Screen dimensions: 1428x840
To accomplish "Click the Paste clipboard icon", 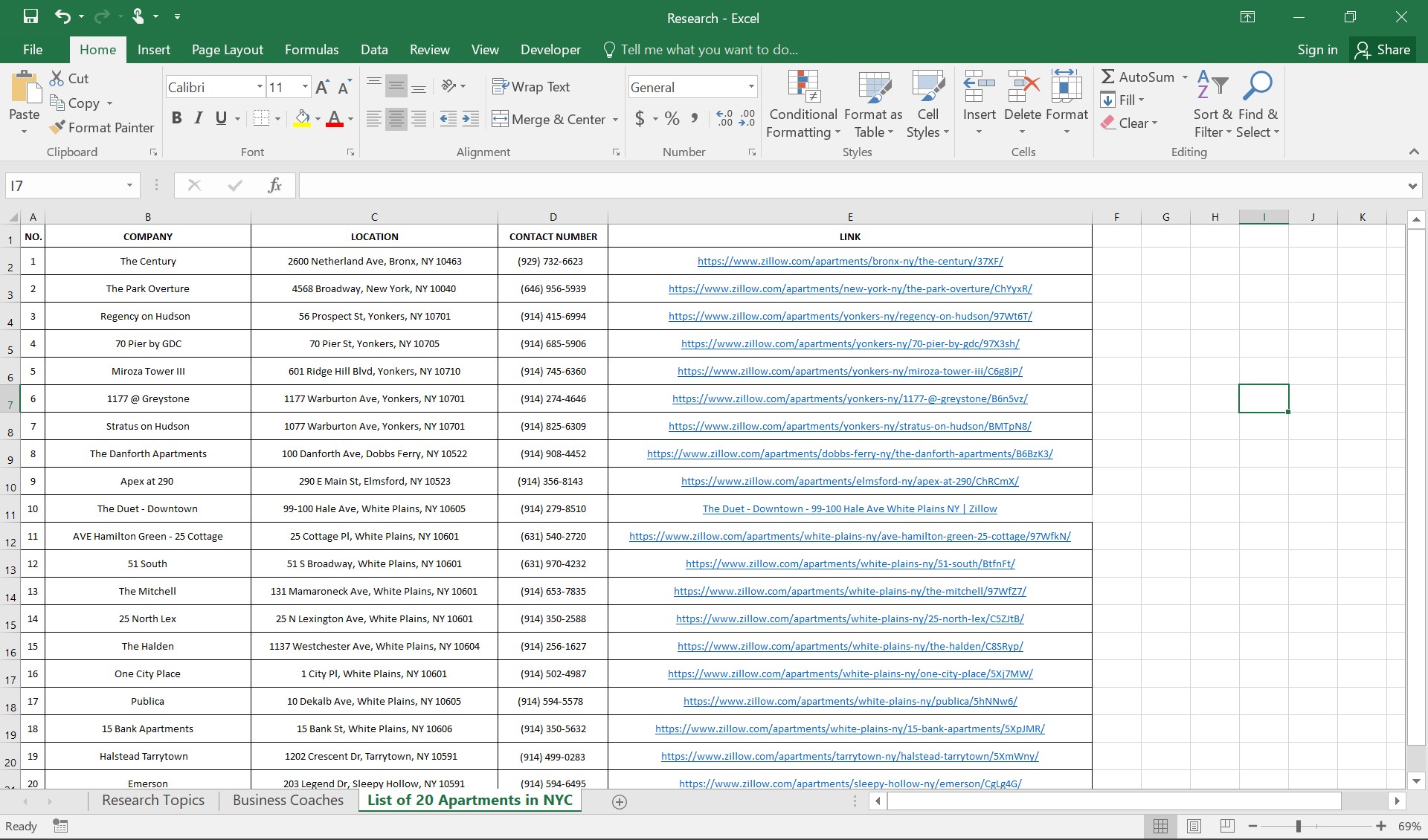I will click(x=25, y=88).
